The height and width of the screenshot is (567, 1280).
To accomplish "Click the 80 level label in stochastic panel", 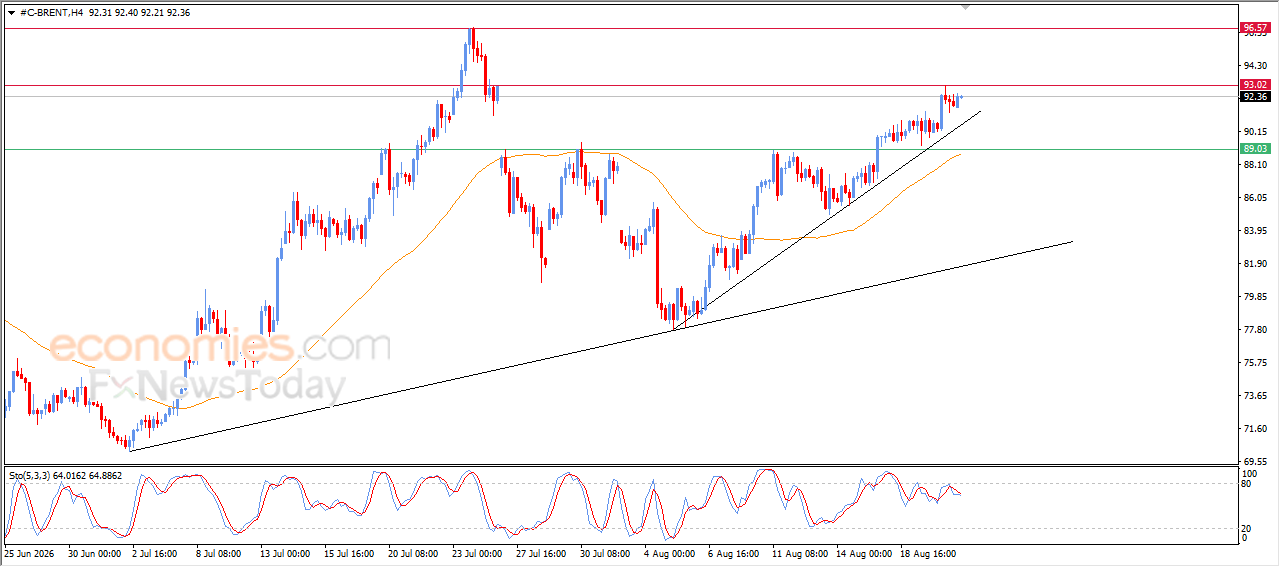I will tap(1246, 485).
